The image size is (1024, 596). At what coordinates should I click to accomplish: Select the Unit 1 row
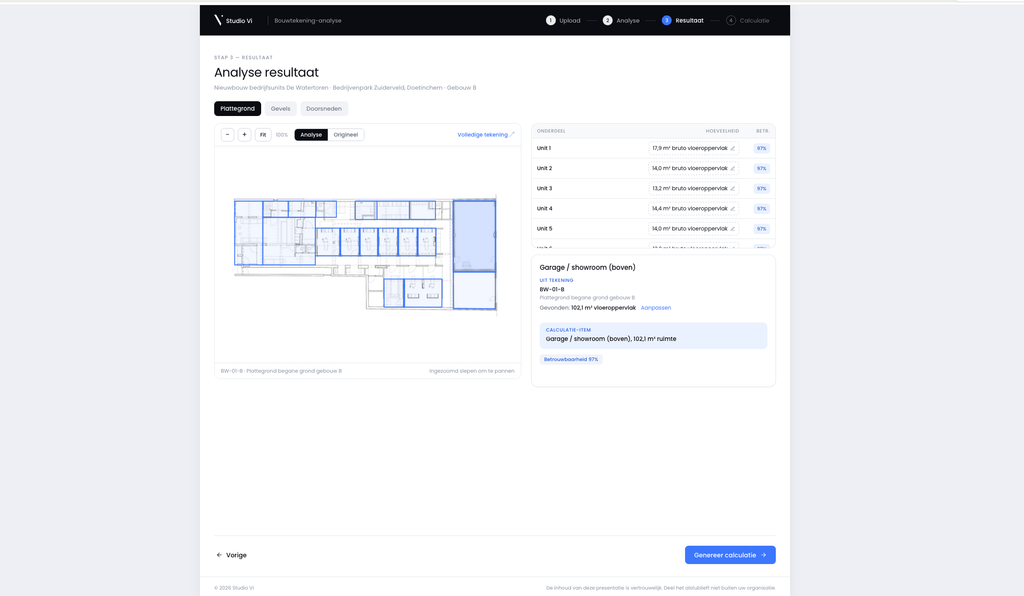[x=653, y=148]
